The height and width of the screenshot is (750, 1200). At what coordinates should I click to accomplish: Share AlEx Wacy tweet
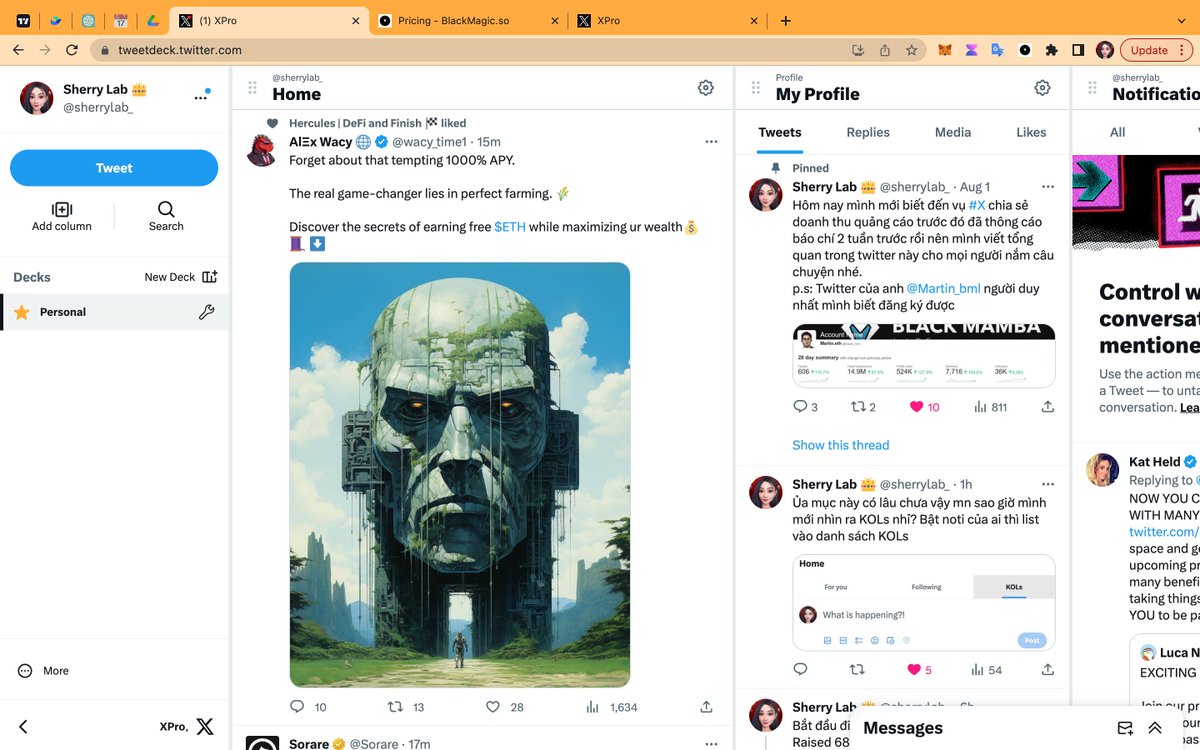tap(706, 706)
